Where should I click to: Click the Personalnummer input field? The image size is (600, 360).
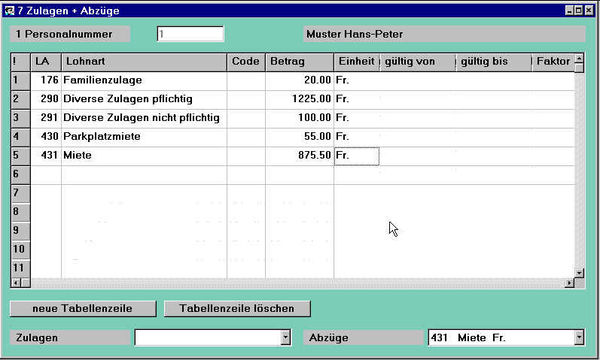coord(190,34)
